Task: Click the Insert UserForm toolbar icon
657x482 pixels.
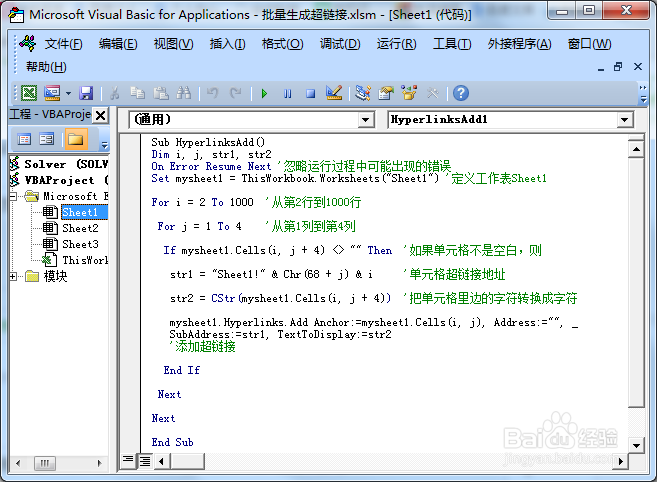Action: pyautogui.click(x=52, y=93)
